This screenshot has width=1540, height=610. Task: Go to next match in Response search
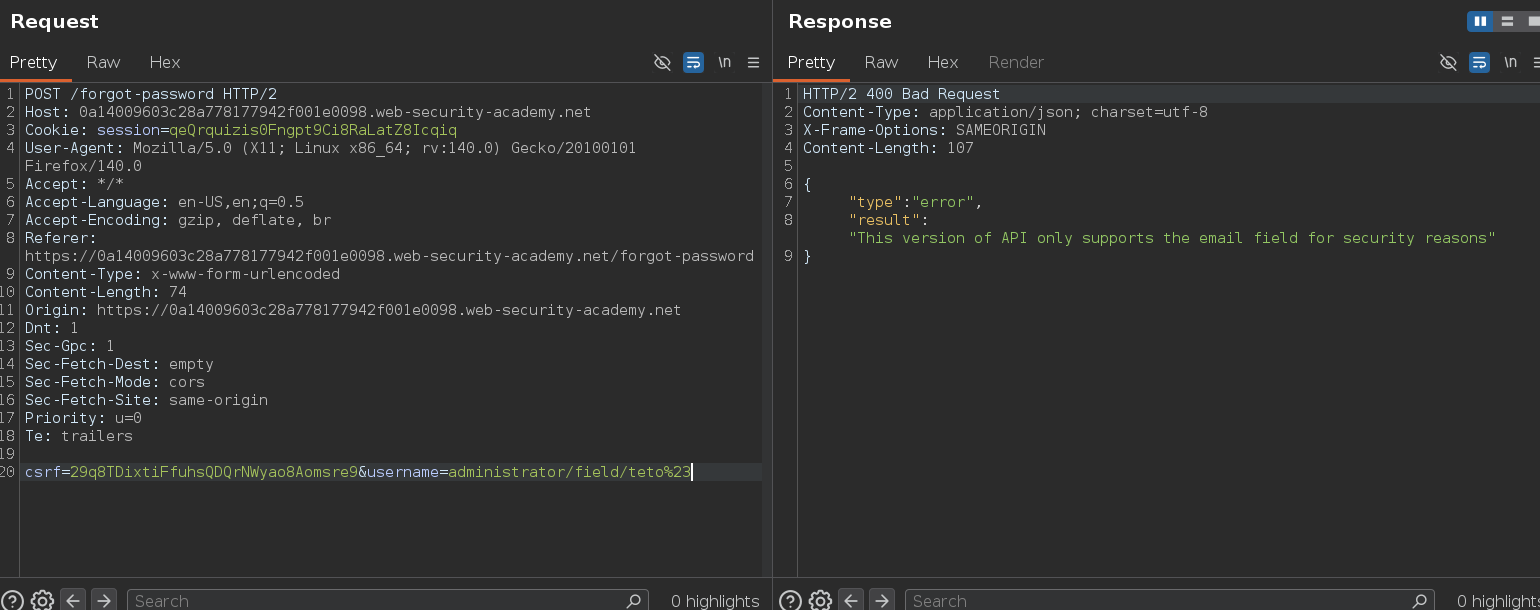pos(882,600)
